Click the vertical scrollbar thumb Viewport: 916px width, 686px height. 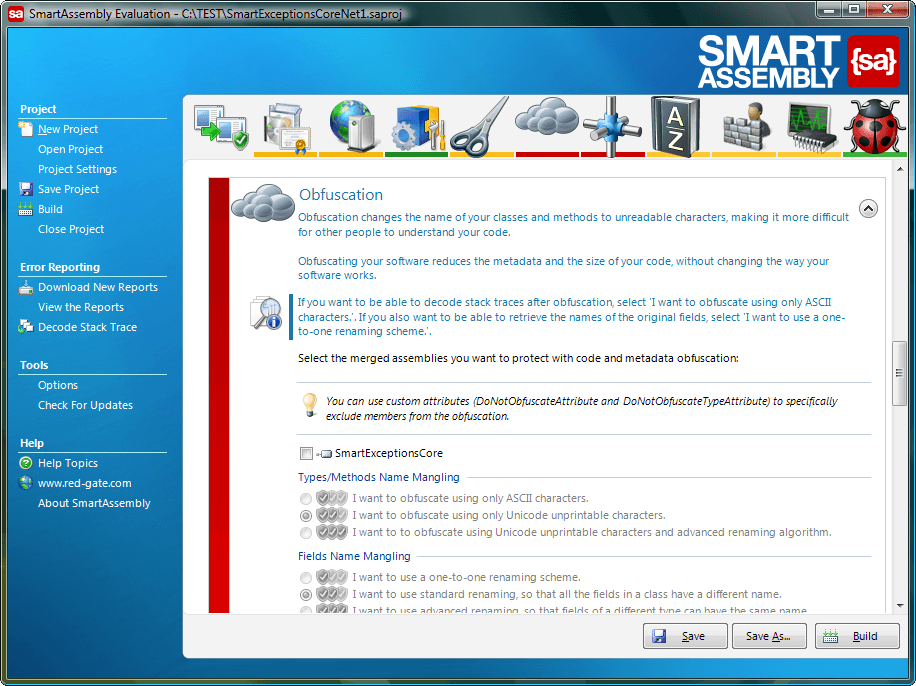pos(899,372)
